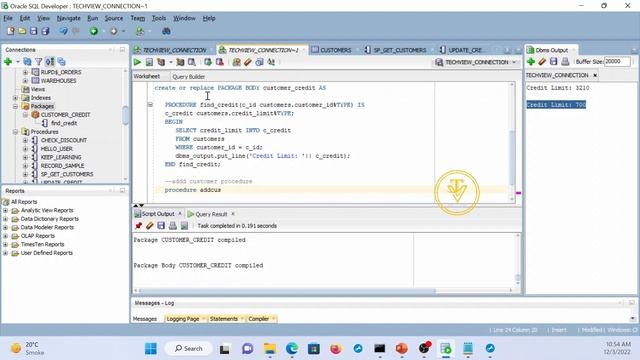Expand the Indexes tree node
This screenshot has height=360, width=640.
[x=16, y=98]
